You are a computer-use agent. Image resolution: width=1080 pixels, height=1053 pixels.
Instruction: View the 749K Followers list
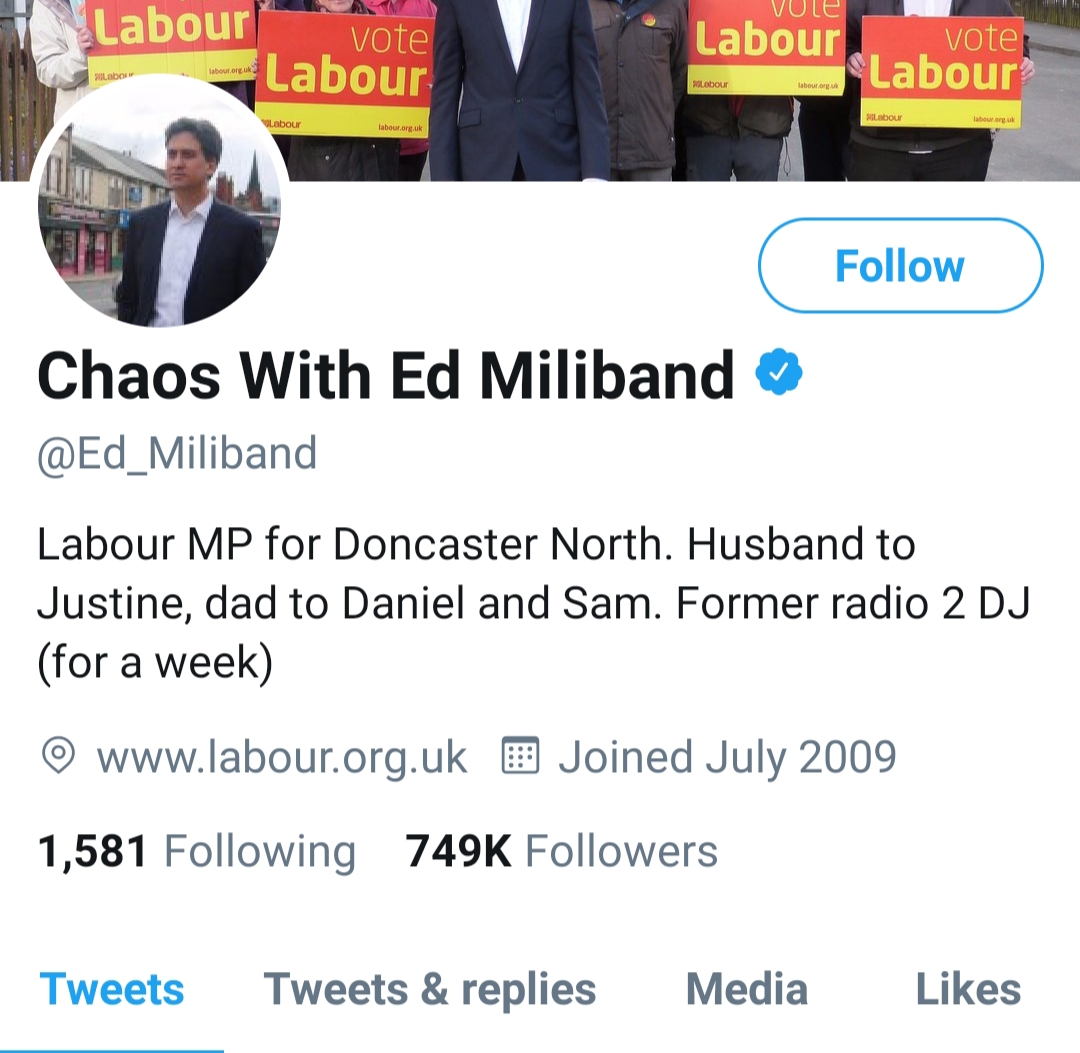click(561, 852)
